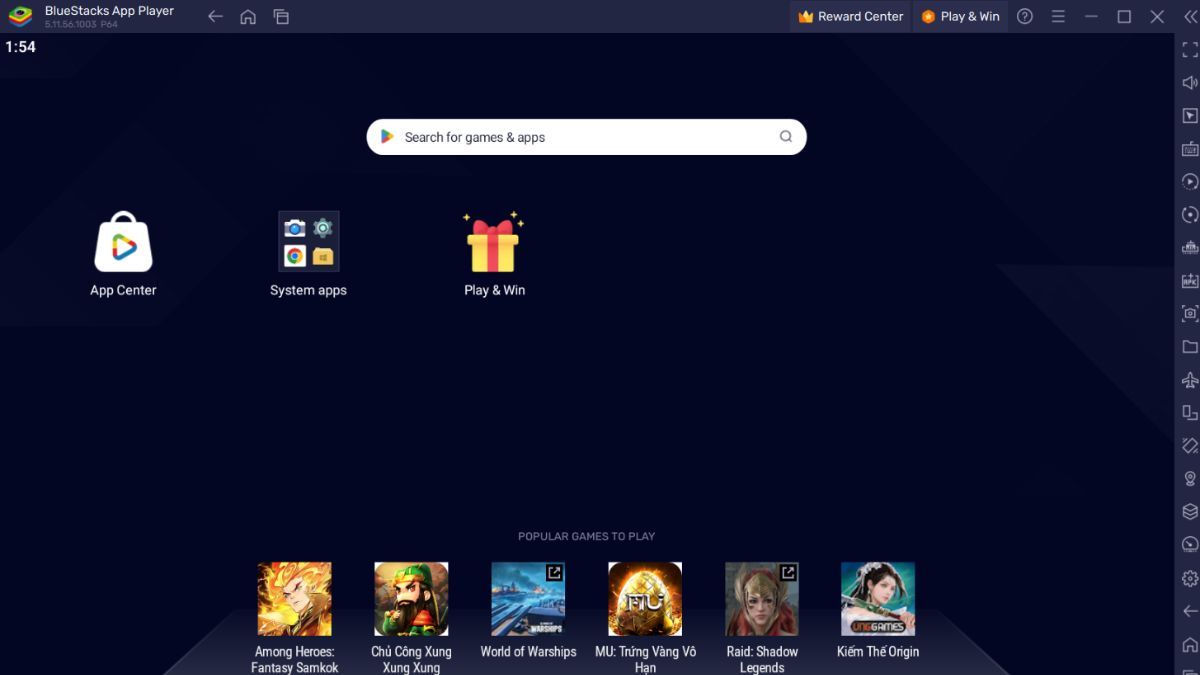Open the volume control speaker icon
The height and width of the screenshot is (675, 1200).
(x=1190, y=83)
